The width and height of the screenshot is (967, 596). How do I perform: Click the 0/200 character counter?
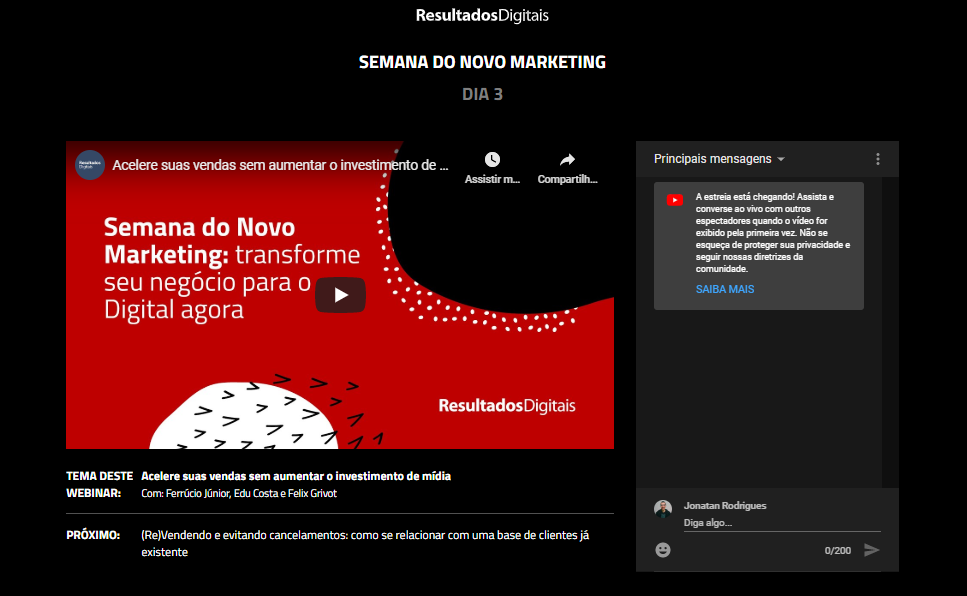[x=837, y=550]
